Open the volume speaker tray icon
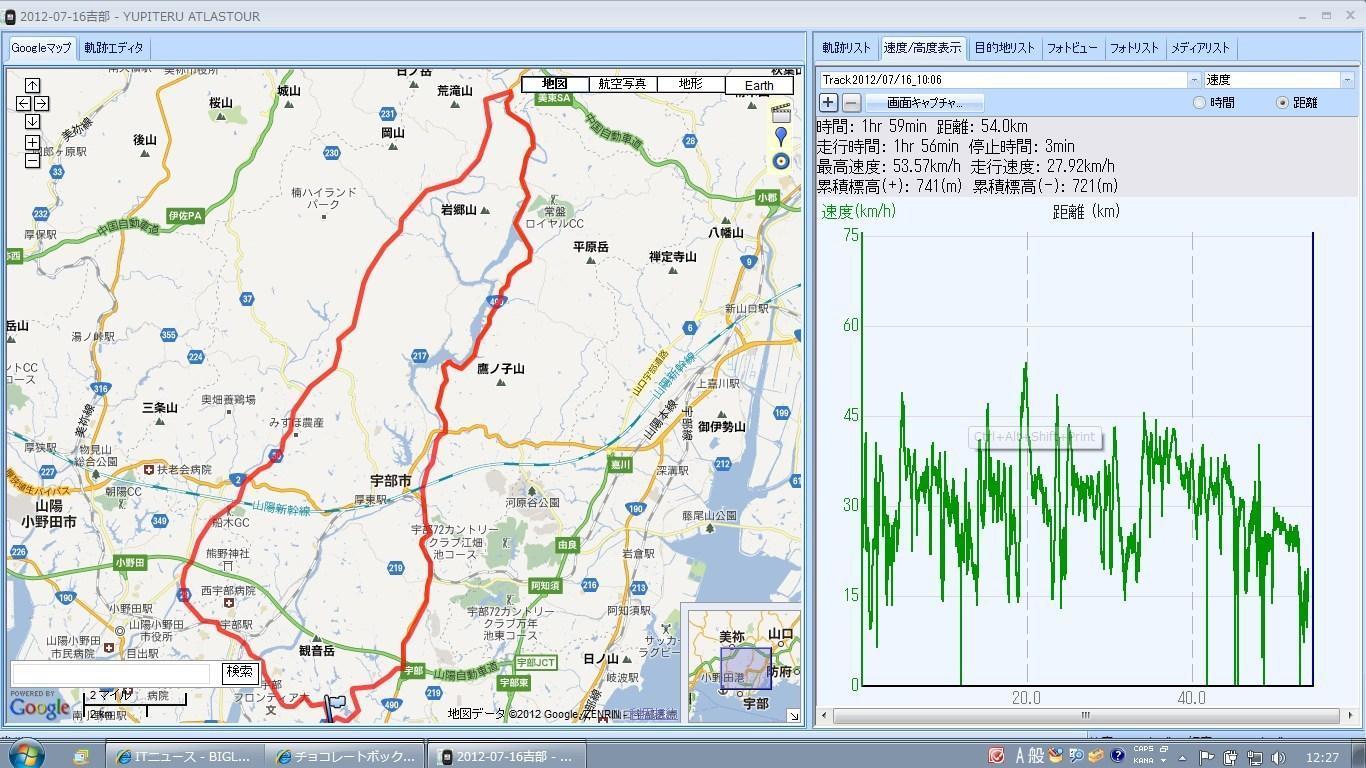Image resolution: width=1366 pixels, height=768 pixels. point(1279,757)
